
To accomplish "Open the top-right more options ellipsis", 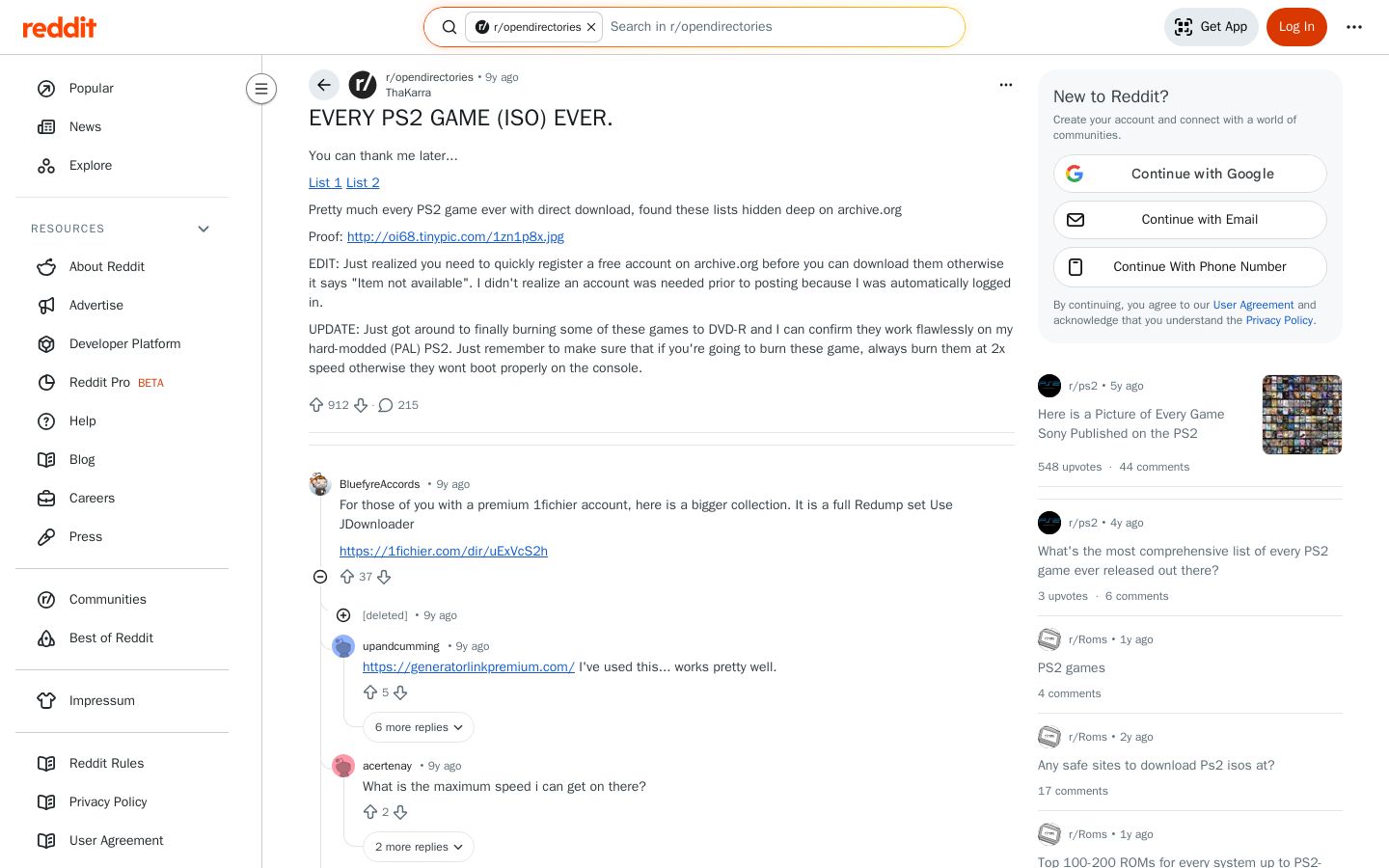I will tap(1354, 27).
